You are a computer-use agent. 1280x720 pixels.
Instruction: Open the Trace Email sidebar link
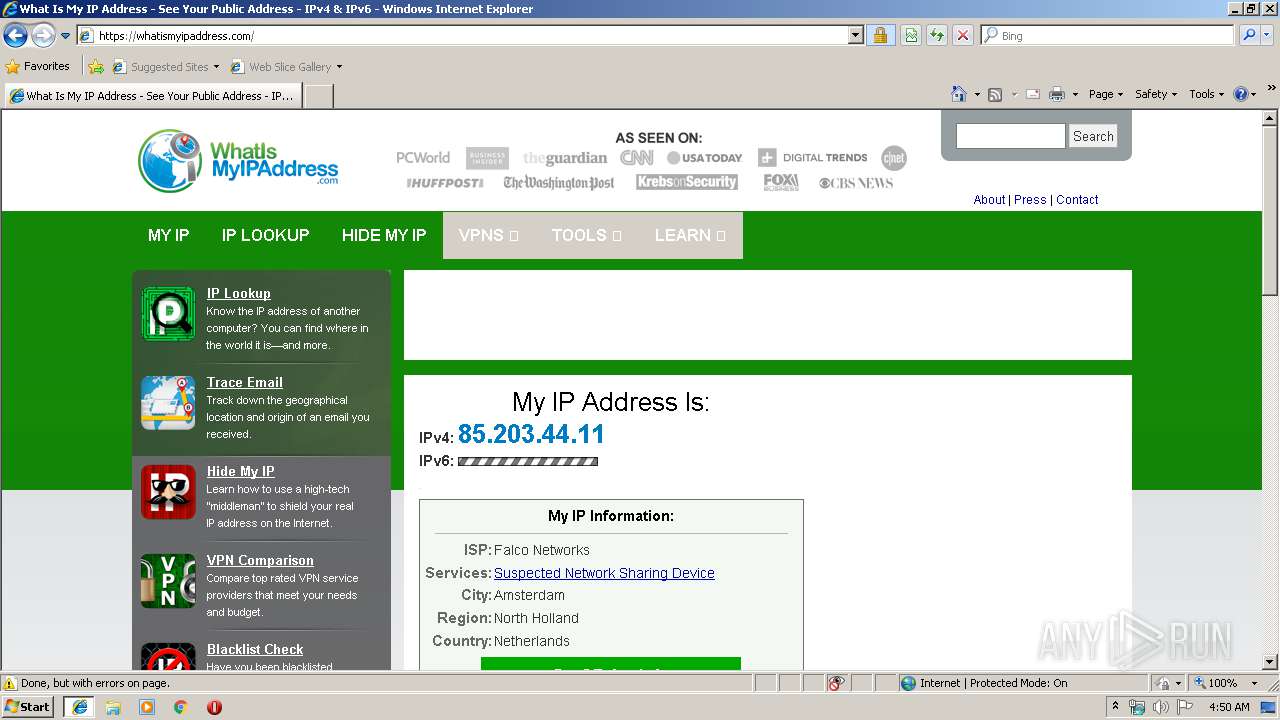click(x=244, y=382)
